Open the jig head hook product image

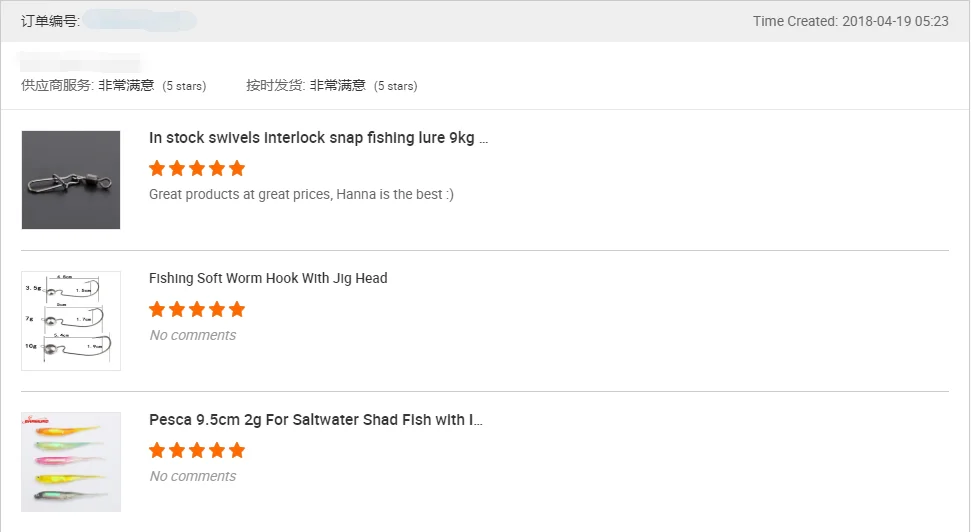[x=71, y=321]
